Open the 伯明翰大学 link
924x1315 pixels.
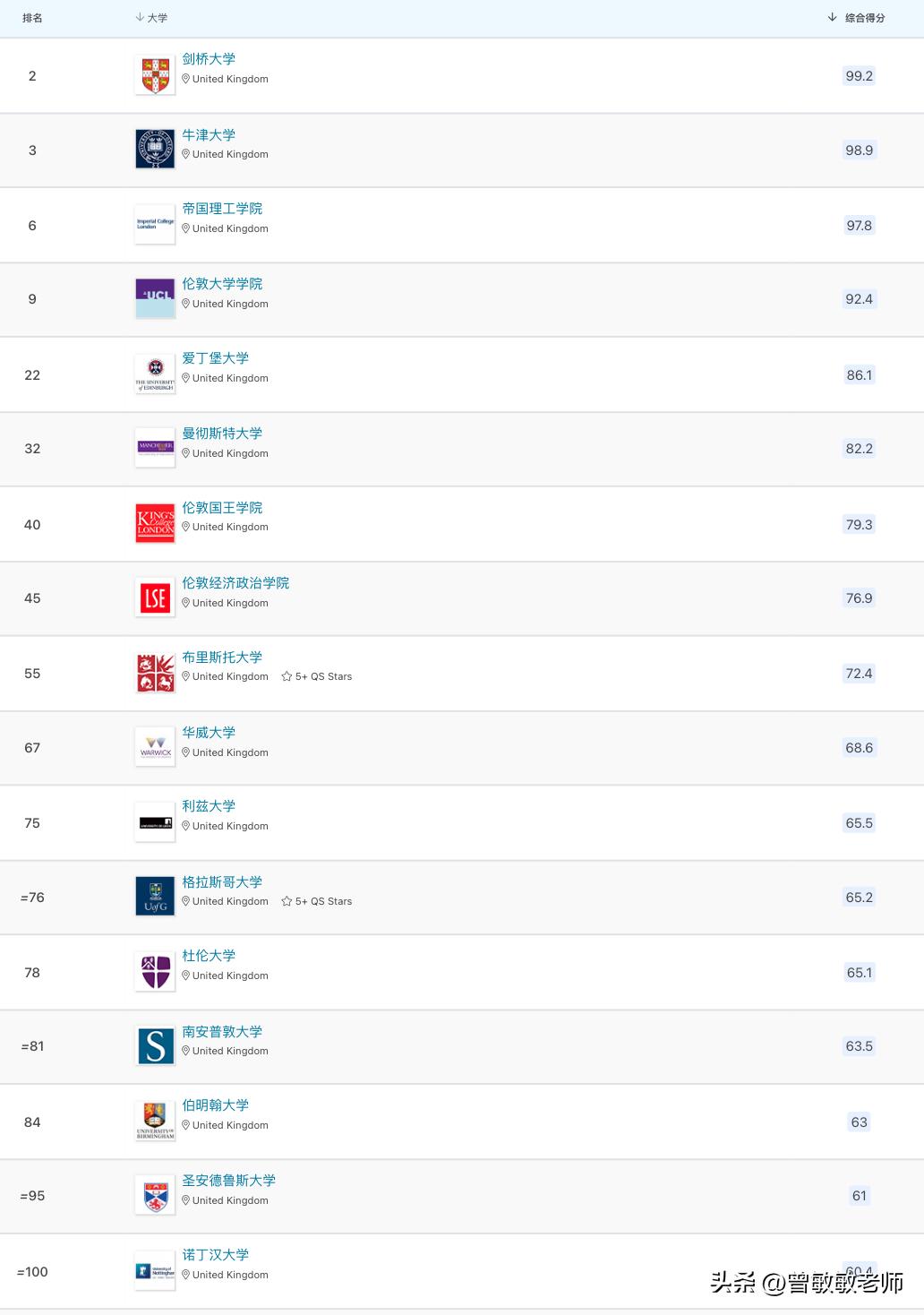[215, 1105]
